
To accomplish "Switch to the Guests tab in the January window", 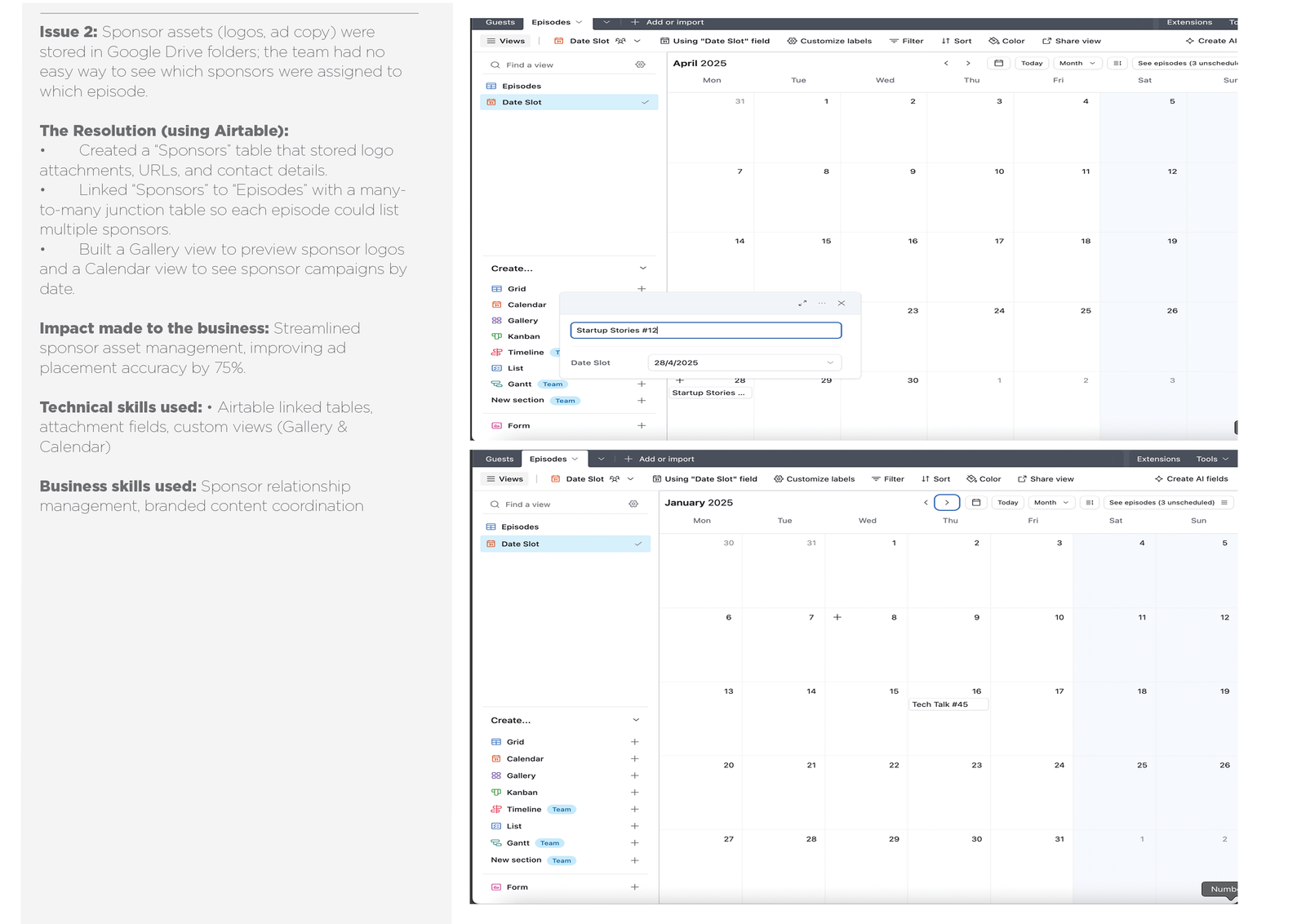I will 500,459.
